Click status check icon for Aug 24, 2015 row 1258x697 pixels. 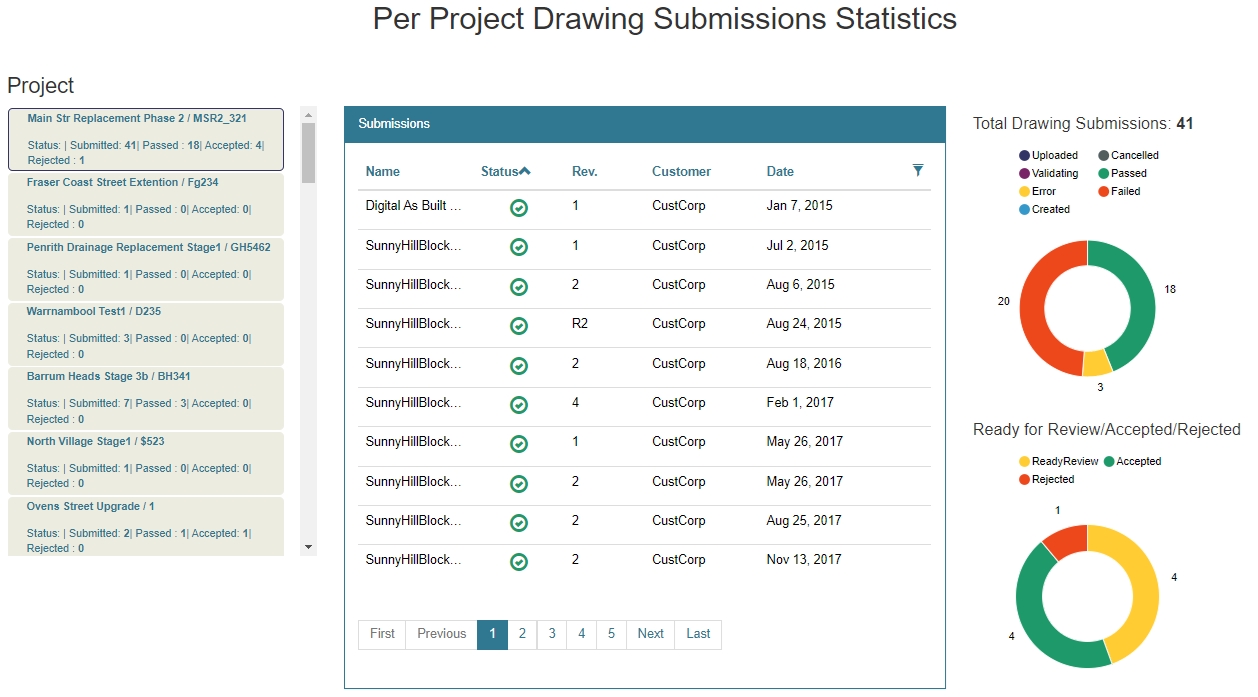pyautogui.click(x=519, y=326)
